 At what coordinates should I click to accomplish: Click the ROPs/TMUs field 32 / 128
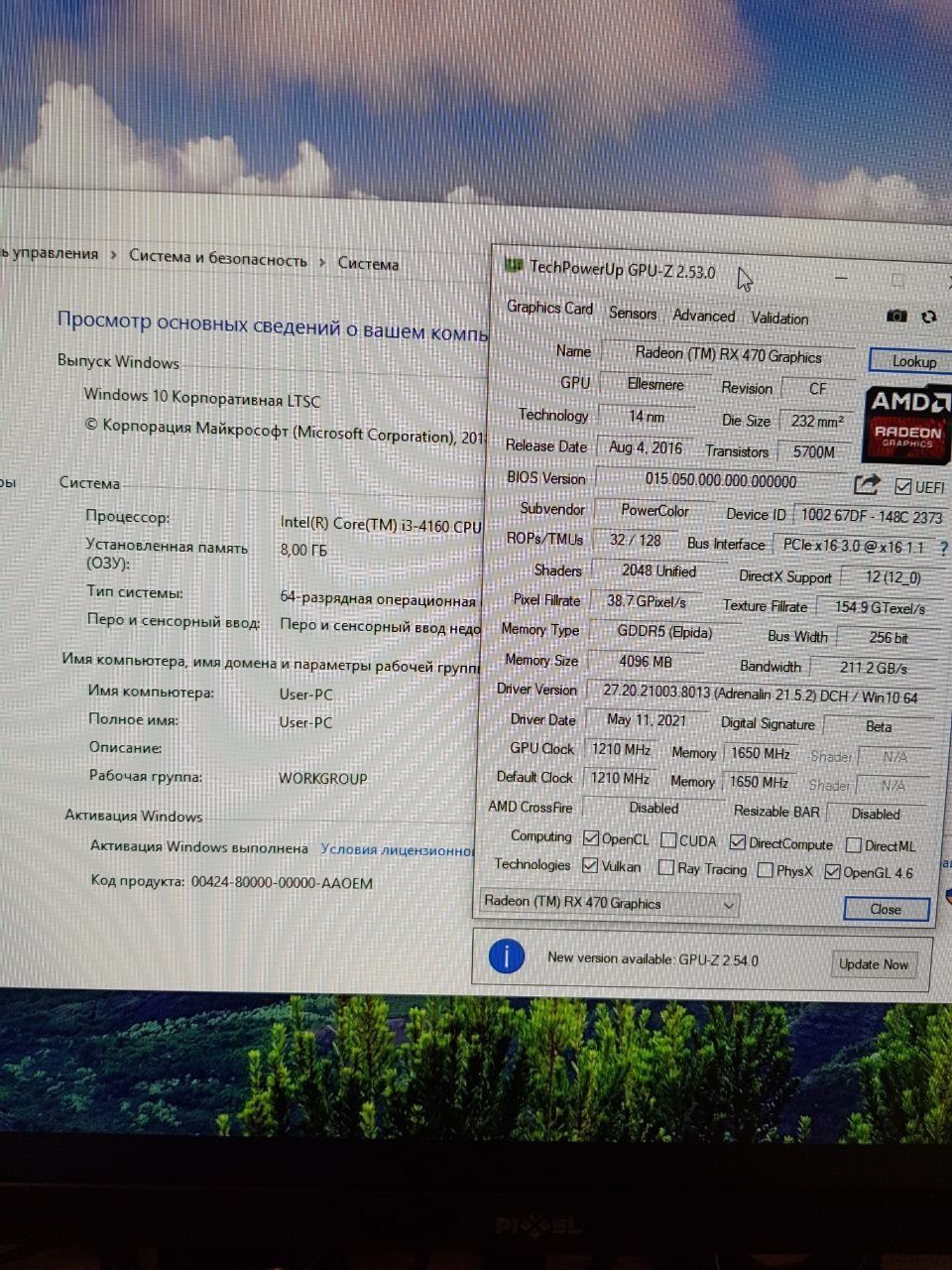[x=636, y=540]
